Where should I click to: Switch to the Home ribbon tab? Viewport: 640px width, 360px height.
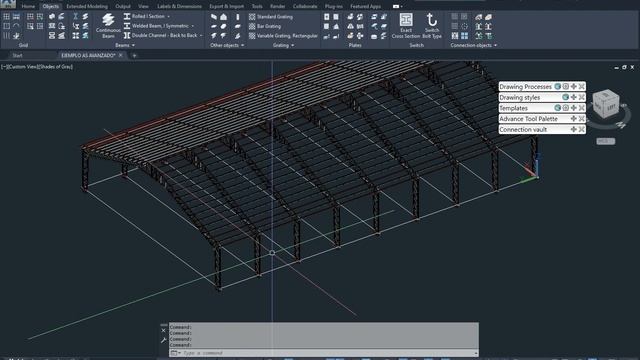coord(28,6)
